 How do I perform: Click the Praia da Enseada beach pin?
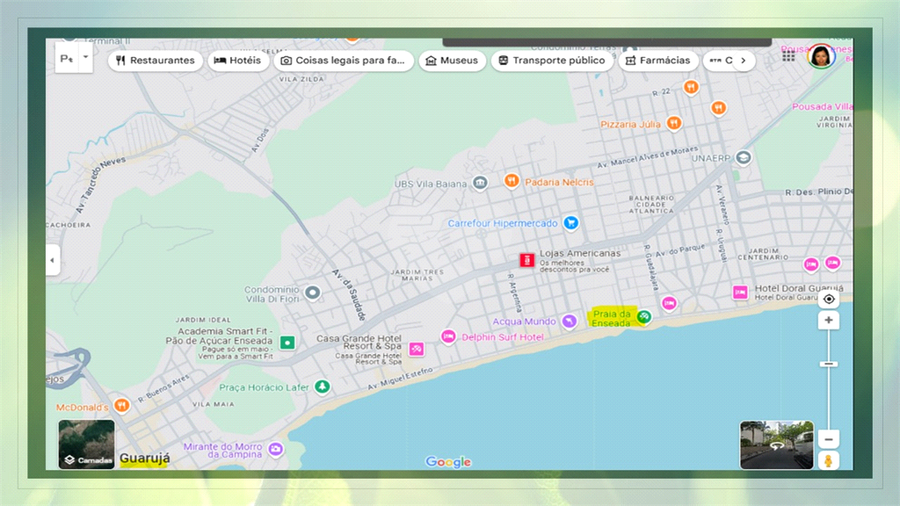point(644,316)
